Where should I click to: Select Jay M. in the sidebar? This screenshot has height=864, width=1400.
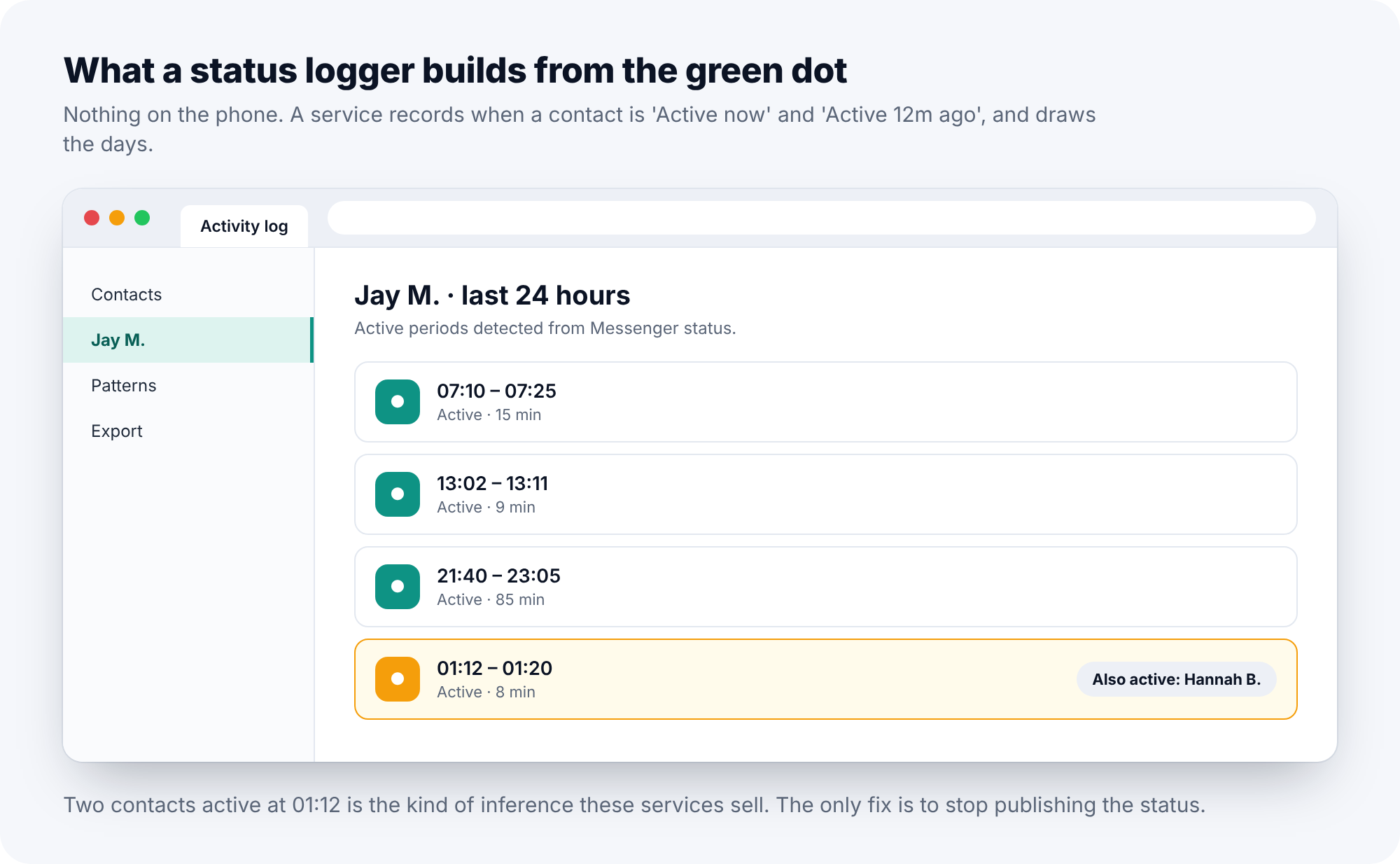click(x=188, y=340)
